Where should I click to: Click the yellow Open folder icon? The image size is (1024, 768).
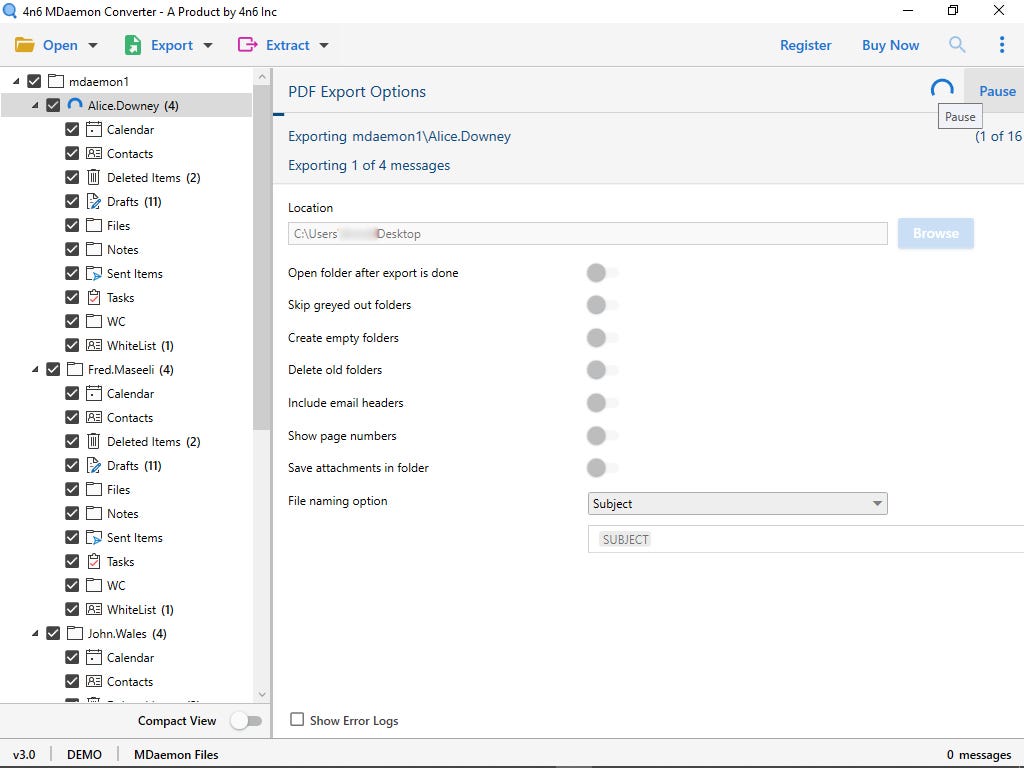point(25,45)
